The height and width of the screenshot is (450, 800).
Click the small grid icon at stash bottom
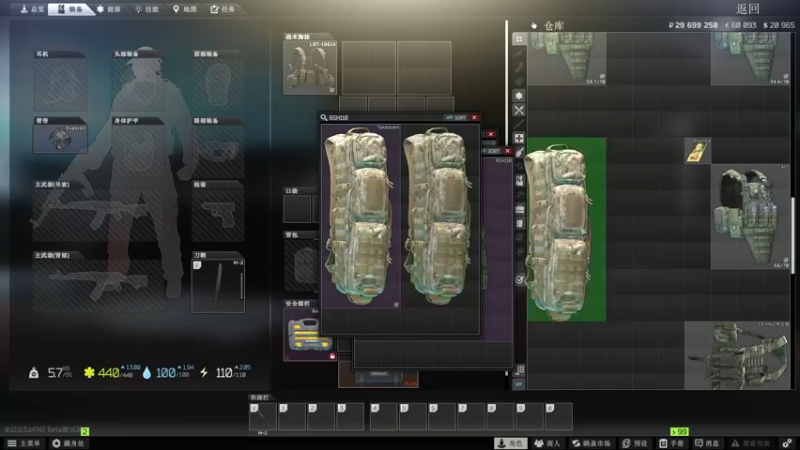click(520, 369)
